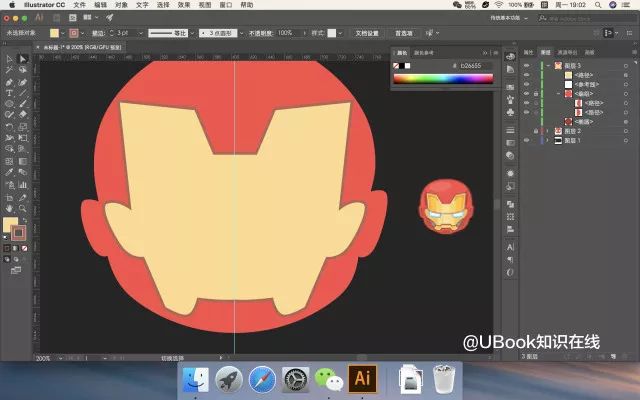Click the large fill color swatch in toolbox
The height and width of the screenshot is (400, 640).
10,224
